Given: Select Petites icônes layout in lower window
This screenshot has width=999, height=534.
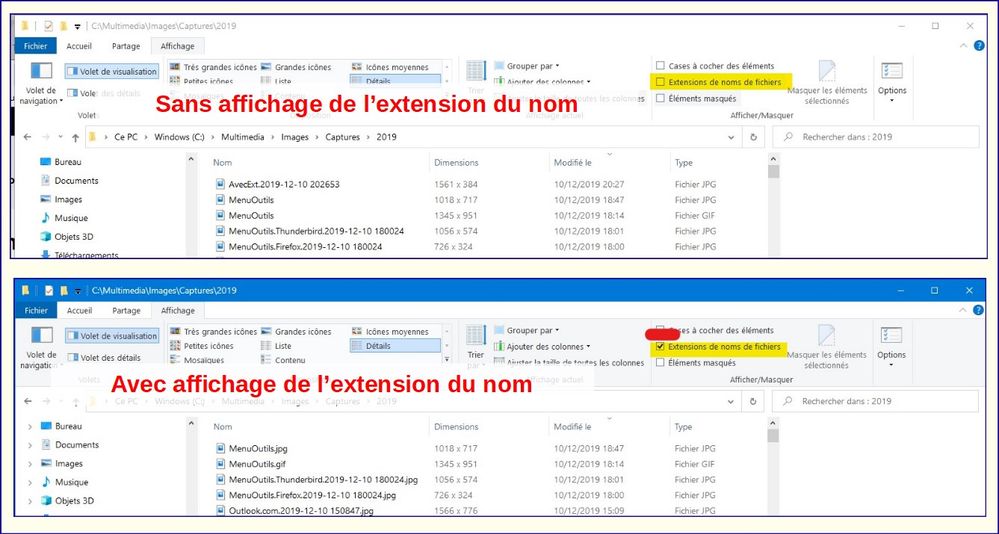Looking at the screenshot, I should pyautogui.click(x=202, y=345).
